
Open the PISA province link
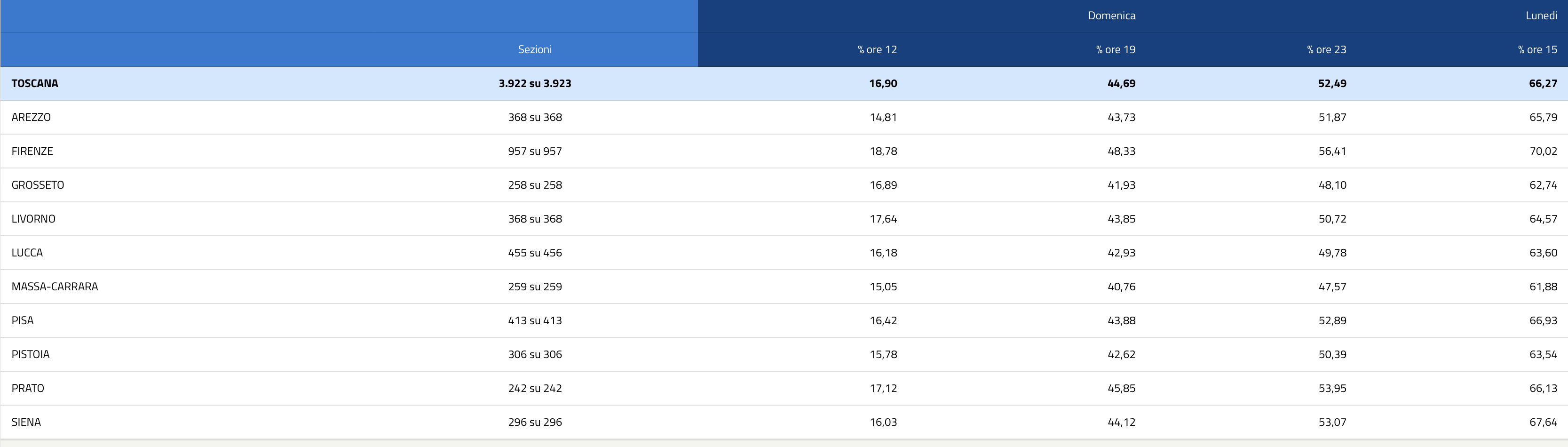pos(23,320)
